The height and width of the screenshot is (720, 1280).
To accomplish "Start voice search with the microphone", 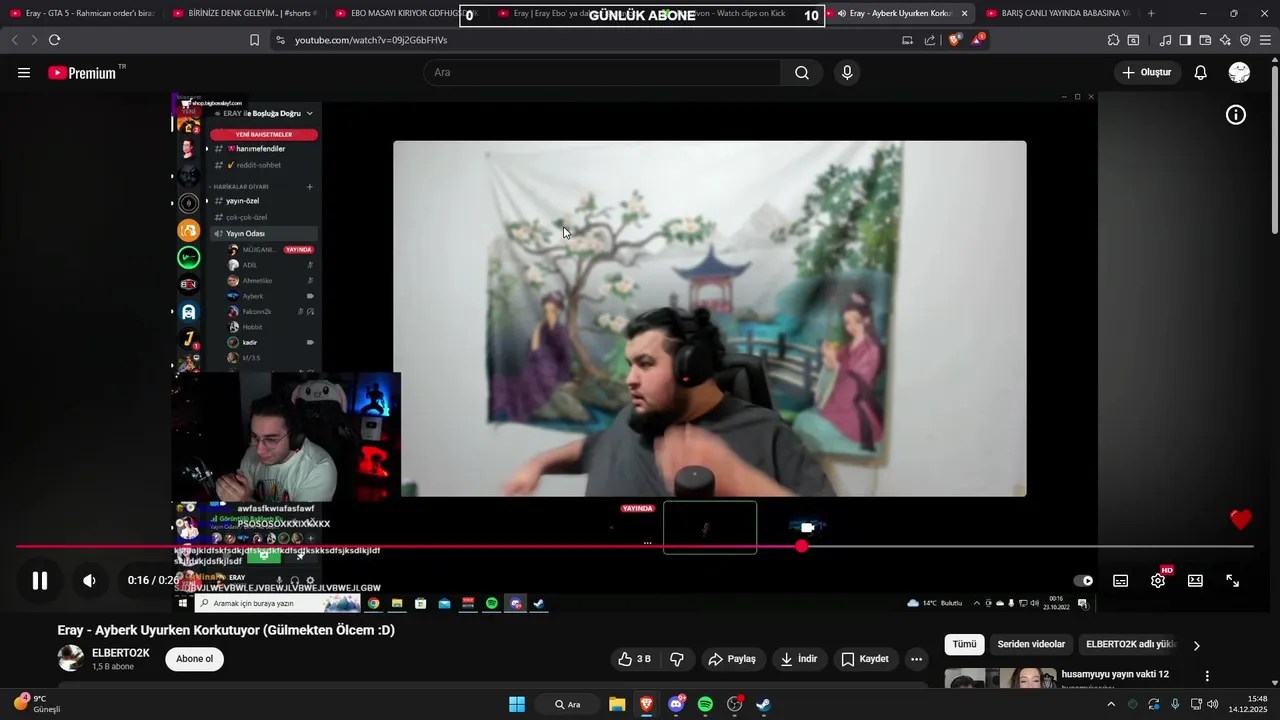I will [847, 73].
